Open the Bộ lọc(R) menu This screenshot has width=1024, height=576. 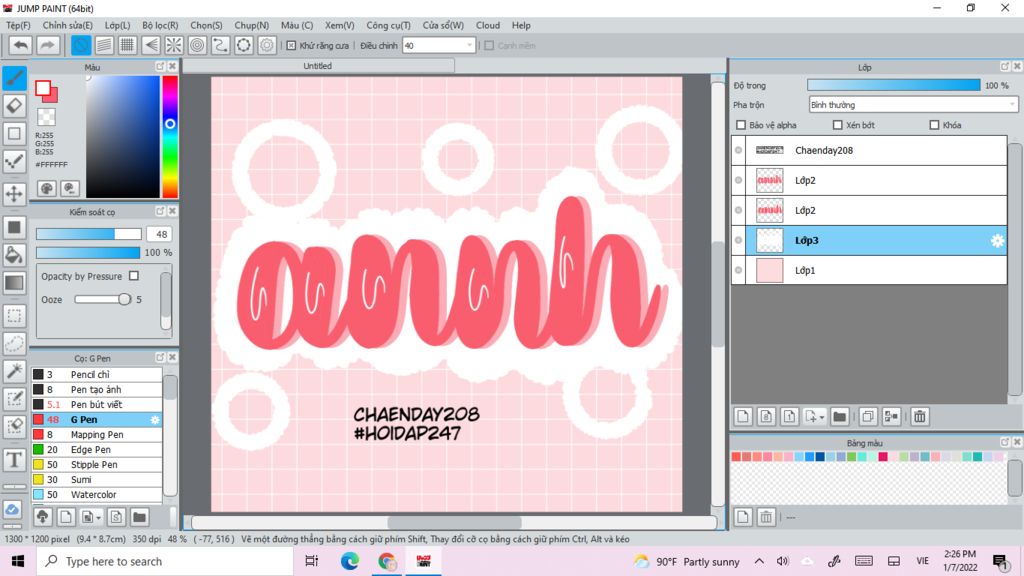(x=160, y=25)
